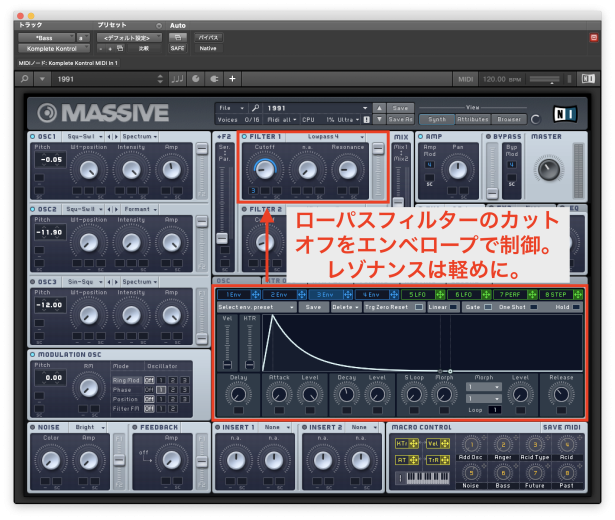Expand the Noise Bright type dropdown

(x=88, y=427)
